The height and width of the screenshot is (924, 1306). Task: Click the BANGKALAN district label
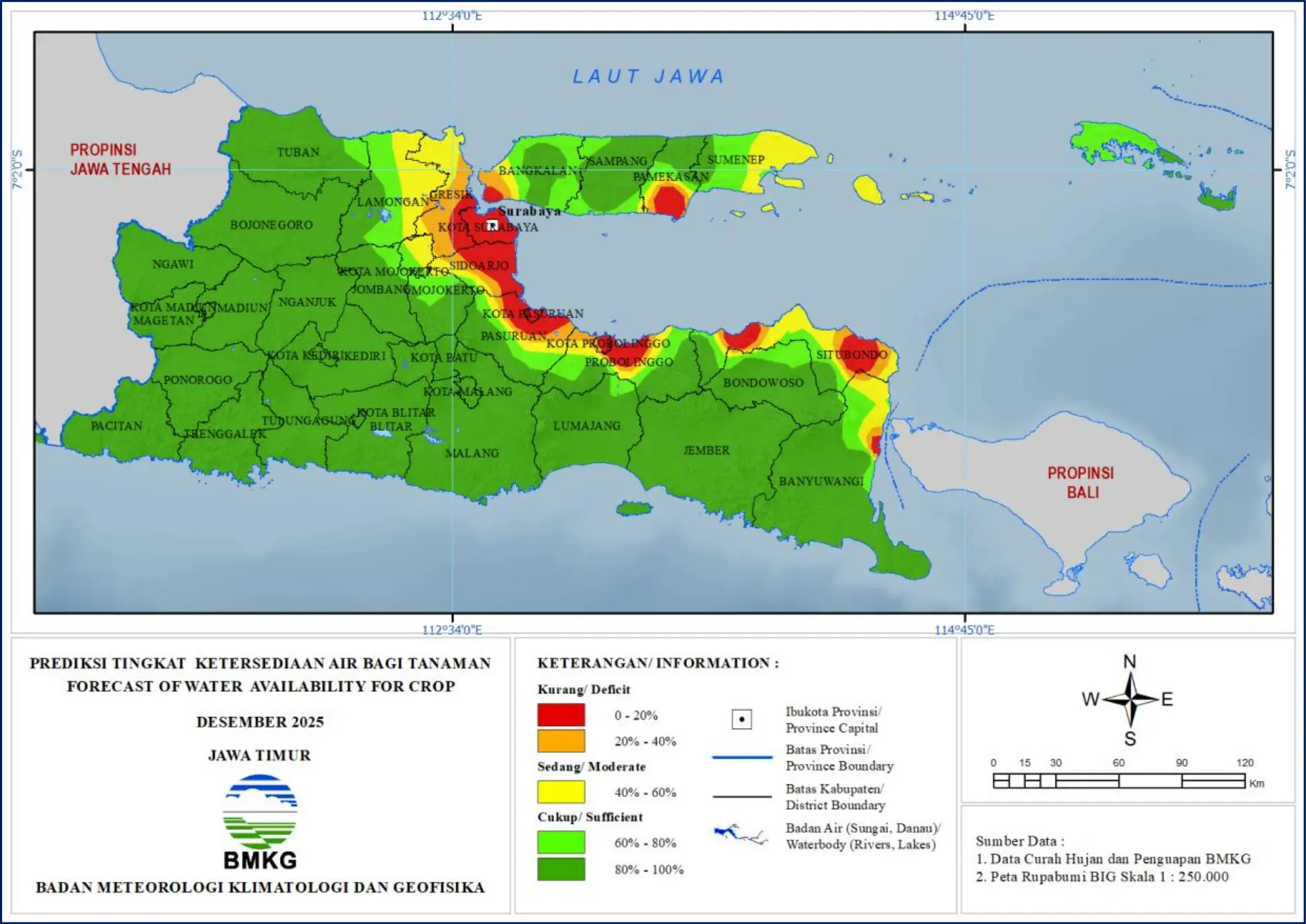[x=538, y=170]
